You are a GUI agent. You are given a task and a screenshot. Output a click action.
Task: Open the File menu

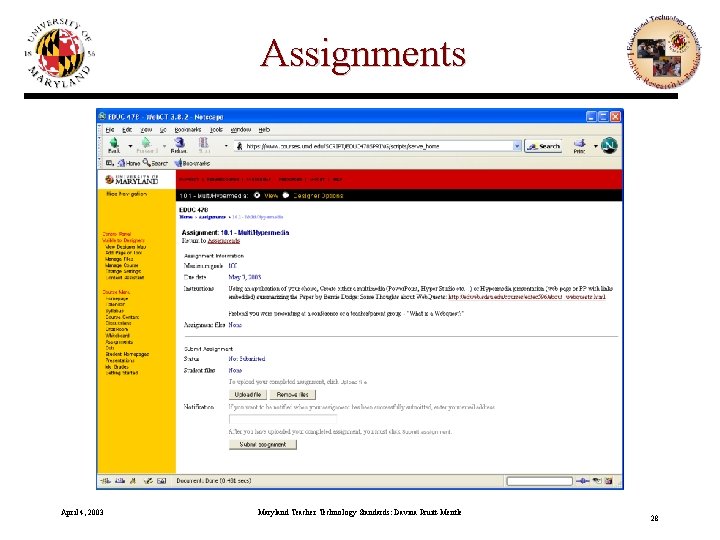[x=110, y=130]
